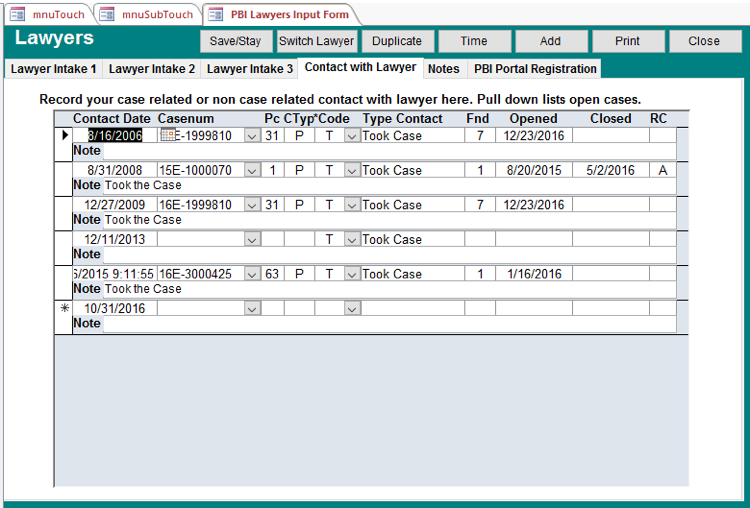Select the current record arrow marker
750x508 pixels.
pyautogui.click(x=65, y=136)
